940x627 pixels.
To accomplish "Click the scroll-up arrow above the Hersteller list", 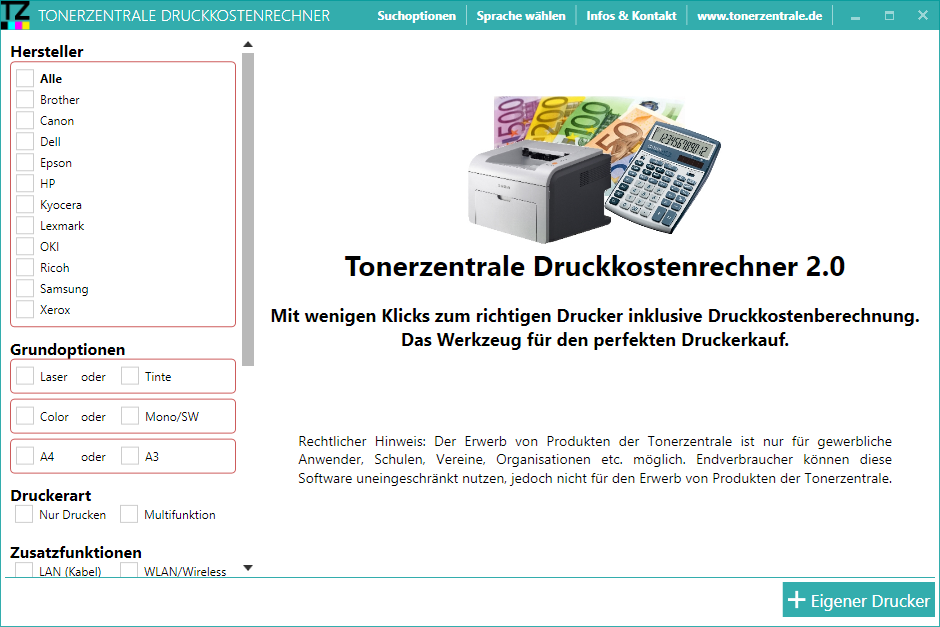I will tap(246, 44).
